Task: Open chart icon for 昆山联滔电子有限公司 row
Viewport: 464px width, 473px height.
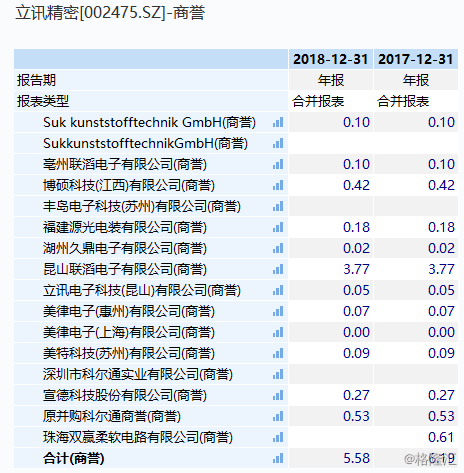Action: tap(278, 269)
